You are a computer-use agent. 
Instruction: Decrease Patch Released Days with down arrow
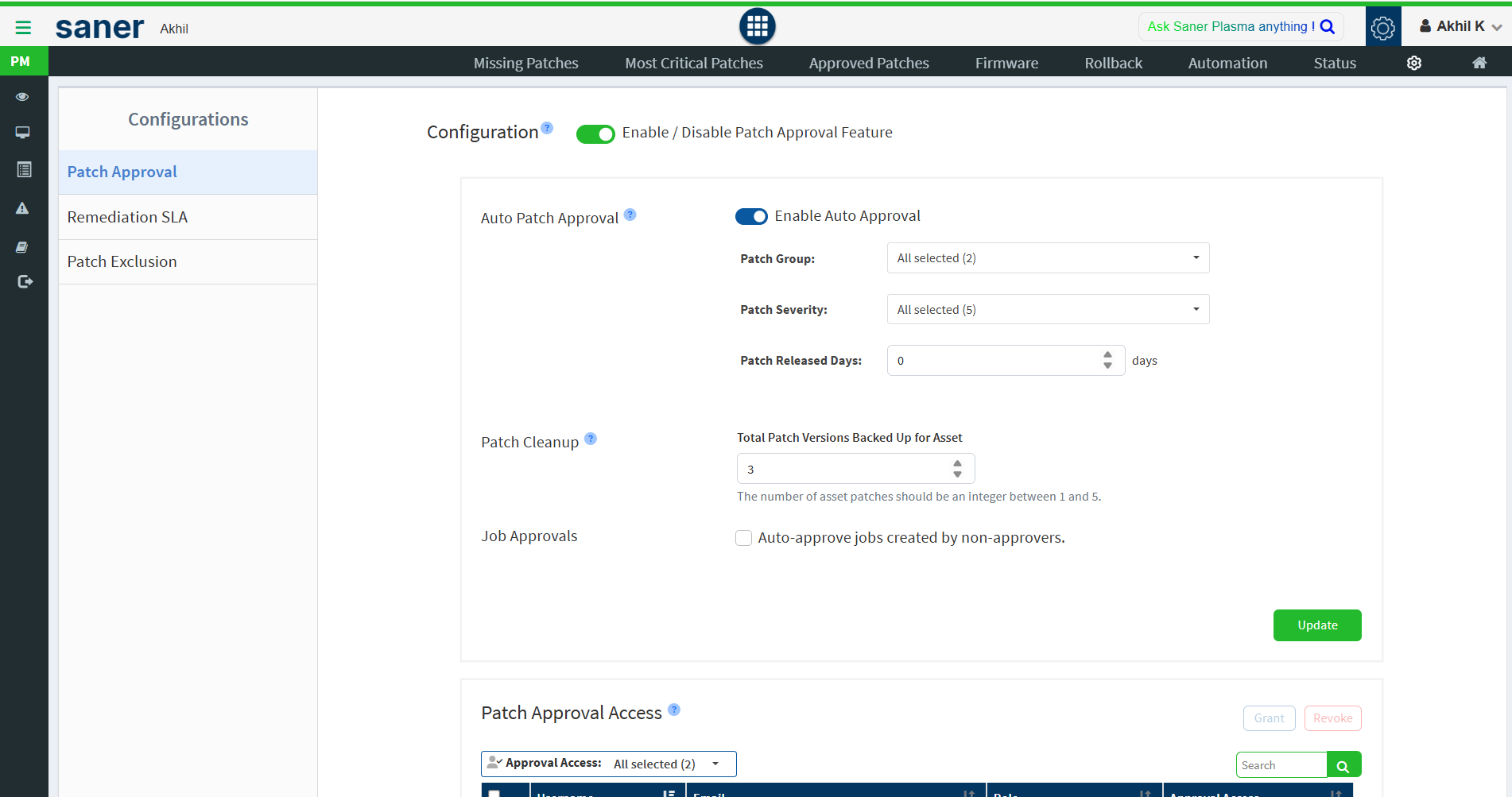(x=1107, y=366)
